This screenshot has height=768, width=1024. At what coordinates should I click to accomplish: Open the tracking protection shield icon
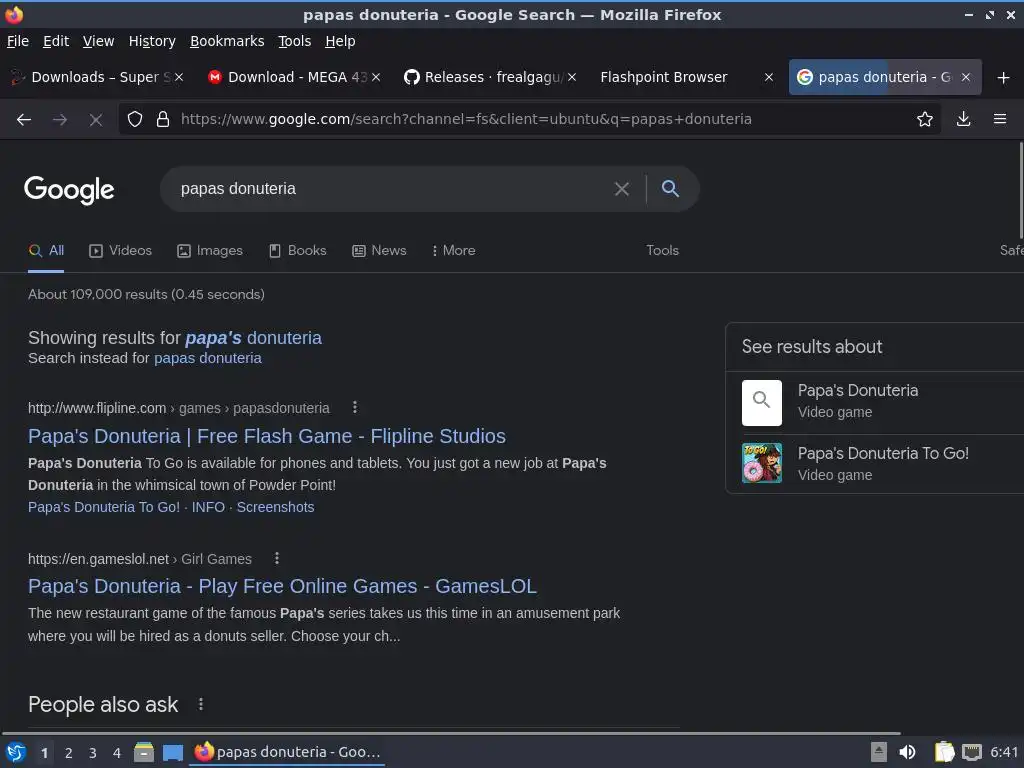[135, 119]
